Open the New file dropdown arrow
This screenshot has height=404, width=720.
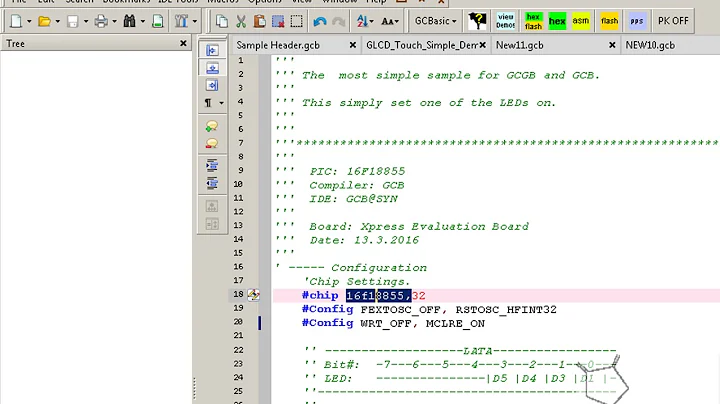pos(29,21)
